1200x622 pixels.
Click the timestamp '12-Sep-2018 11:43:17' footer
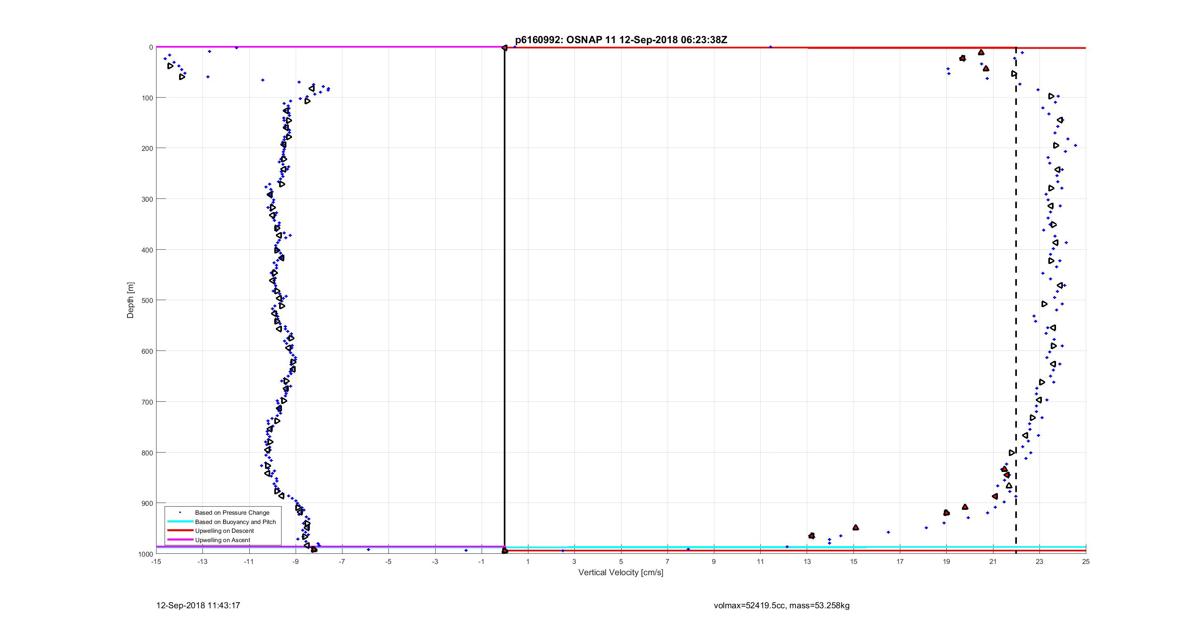click(x=197, y=605)
